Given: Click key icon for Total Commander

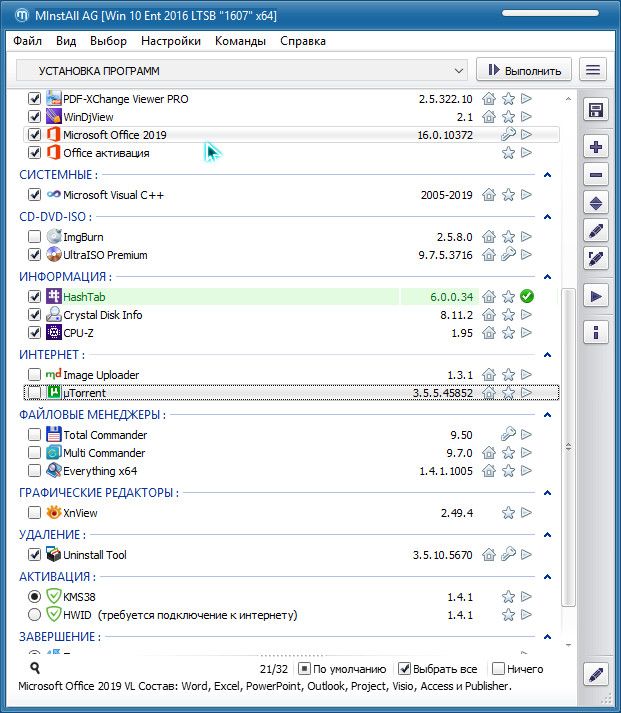Looking at the screenshot, I should click(x=508, y=435).
